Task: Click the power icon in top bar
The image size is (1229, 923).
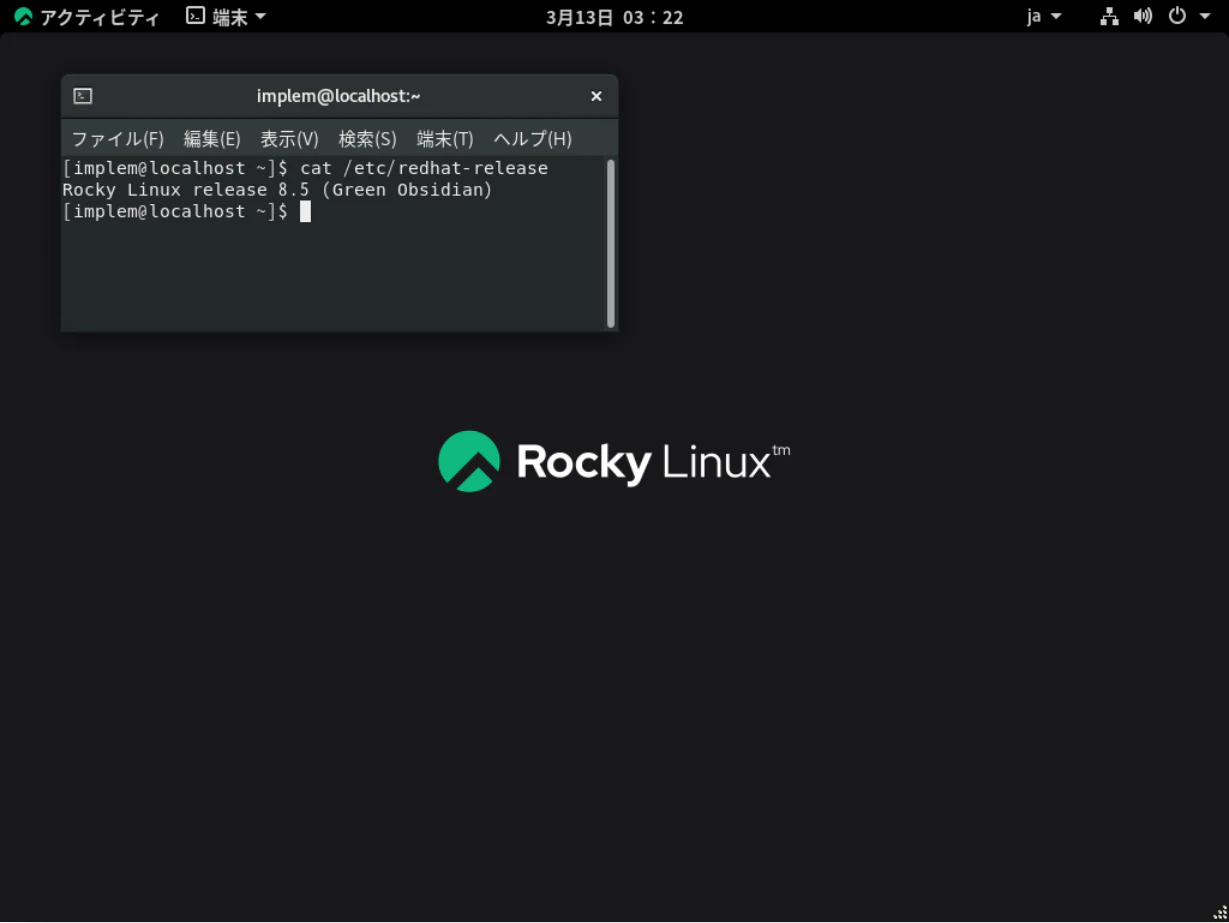Action: pos(1177,17)
